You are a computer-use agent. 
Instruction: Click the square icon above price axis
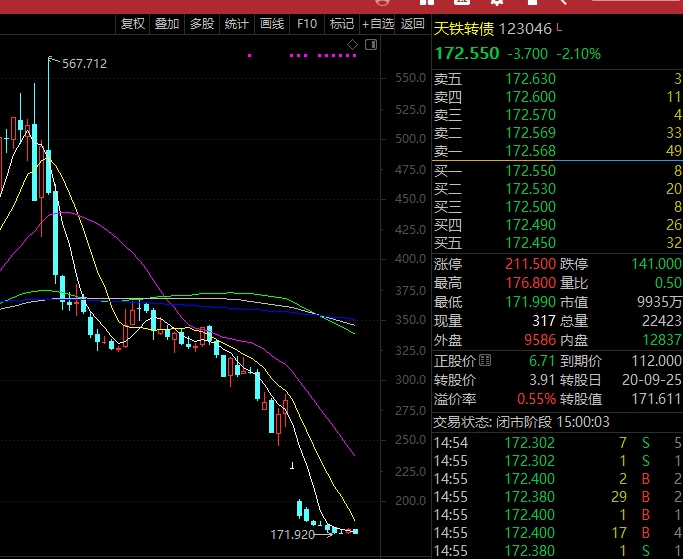371,46
